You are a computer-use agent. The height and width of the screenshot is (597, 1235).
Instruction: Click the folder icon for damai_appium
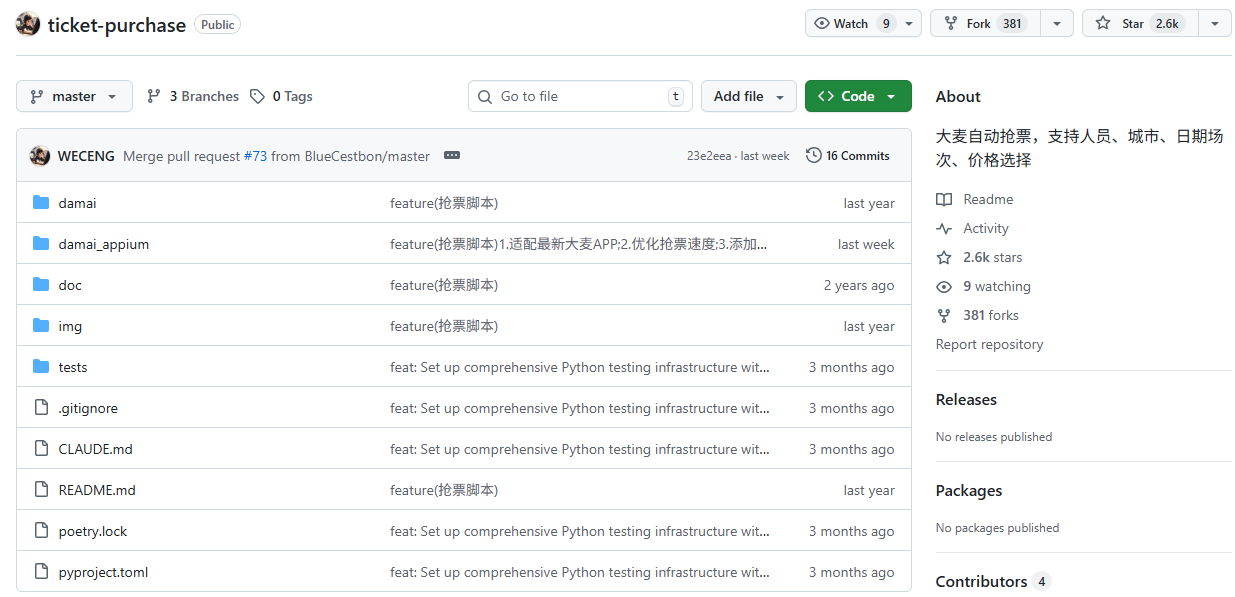pos(41,244)
